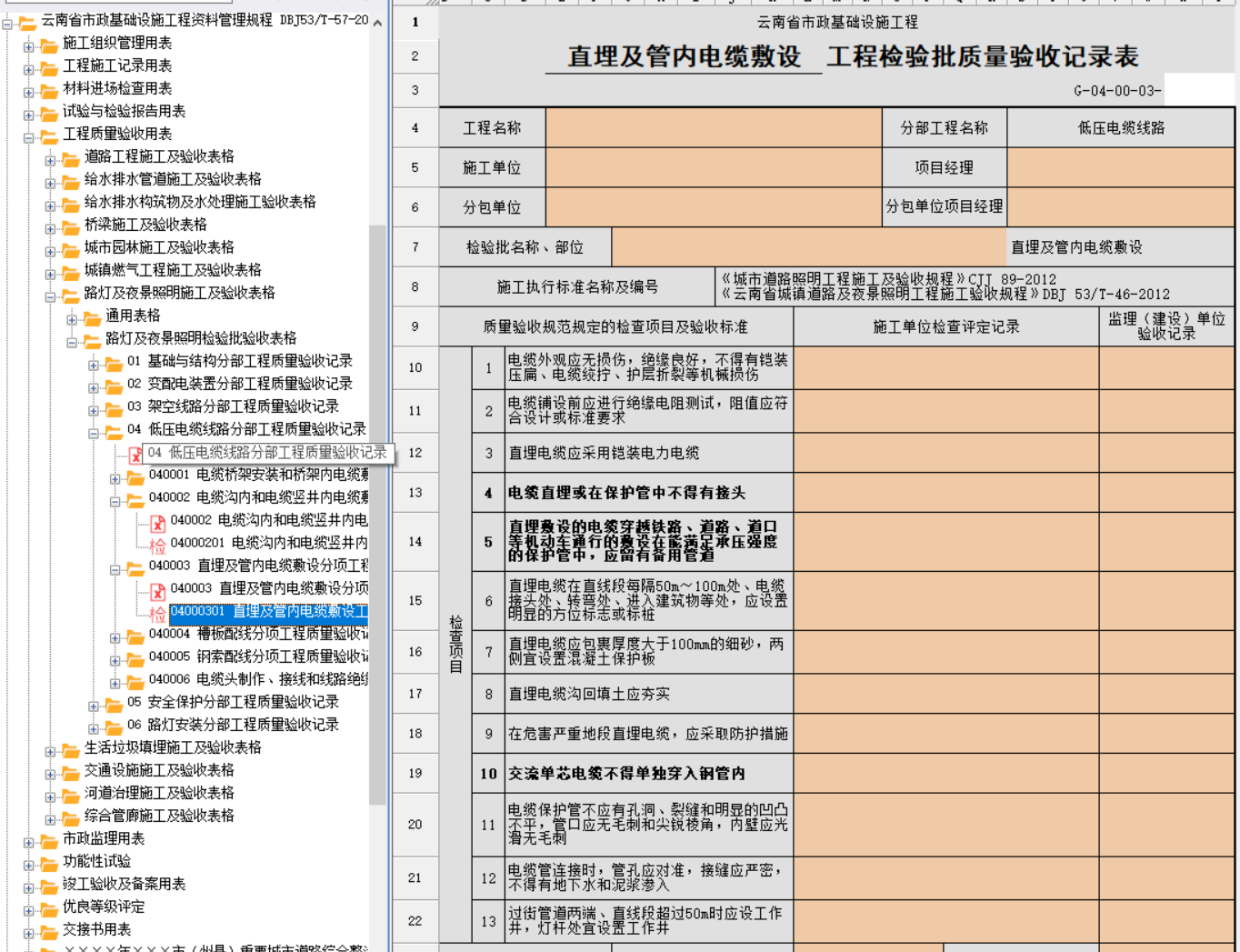1240x952 pixels.
Task: Click 监理验收记录 cell for item 3 直埋电缆应采用铠装电力电缆
Action: [1166, 453]
